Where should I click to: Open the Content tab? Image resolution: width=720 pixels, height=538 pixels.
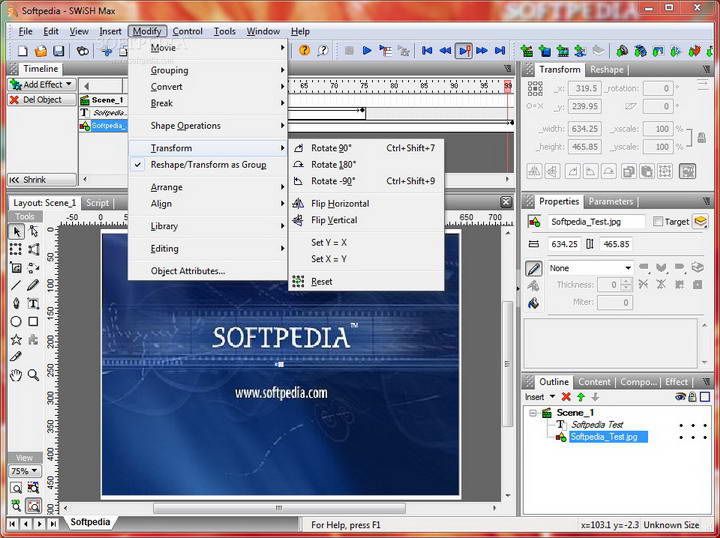pyautogui.click(x=594, y=382)
